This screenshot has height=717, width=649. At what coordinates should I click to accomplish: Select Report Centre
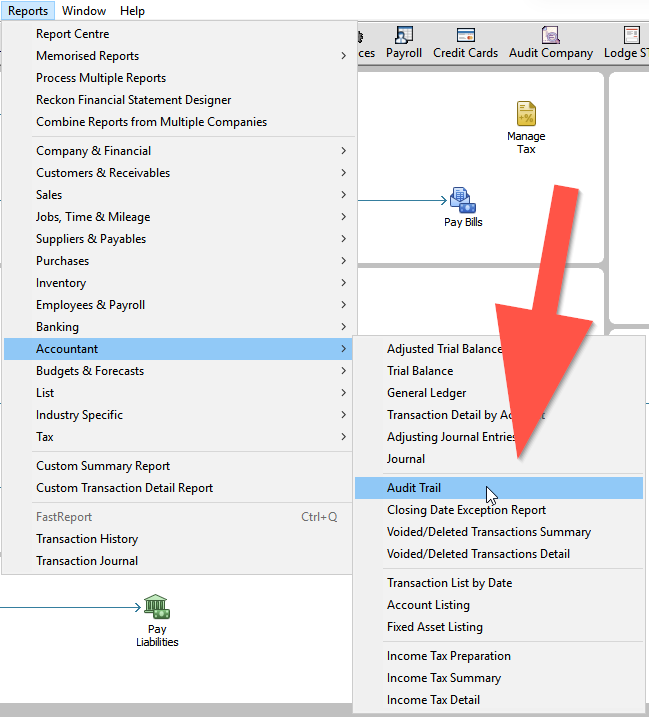tap(178, 34)
